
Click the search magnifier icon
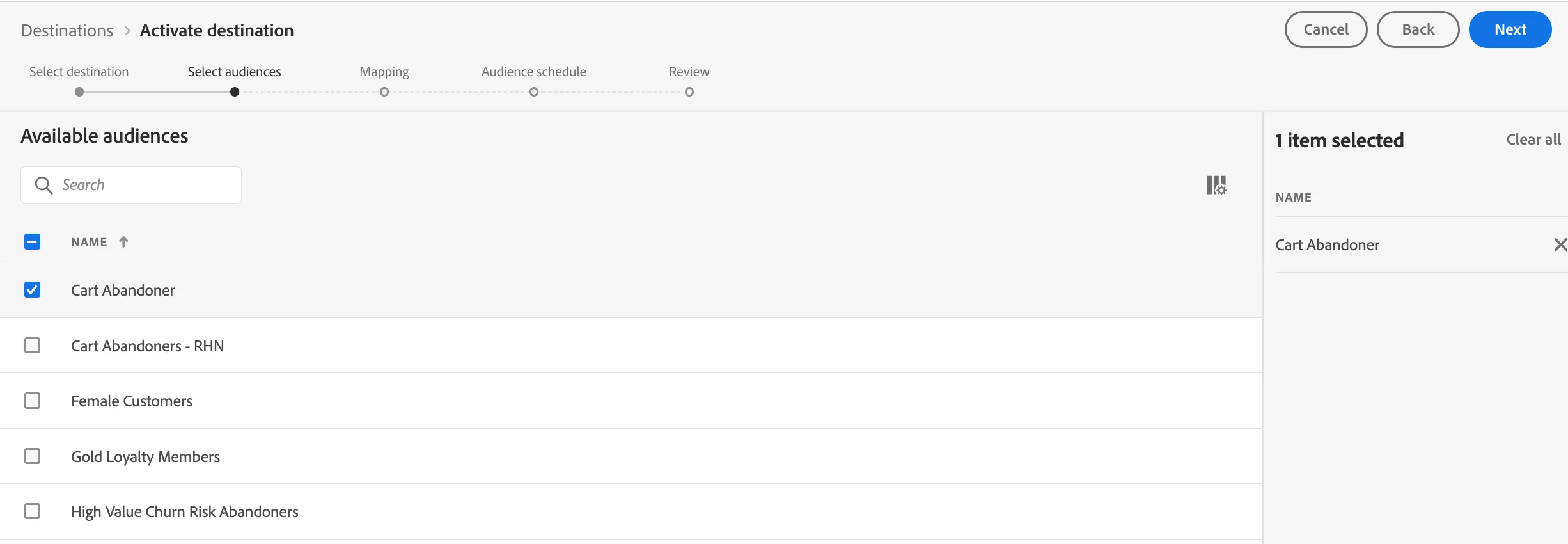(43, 185)
